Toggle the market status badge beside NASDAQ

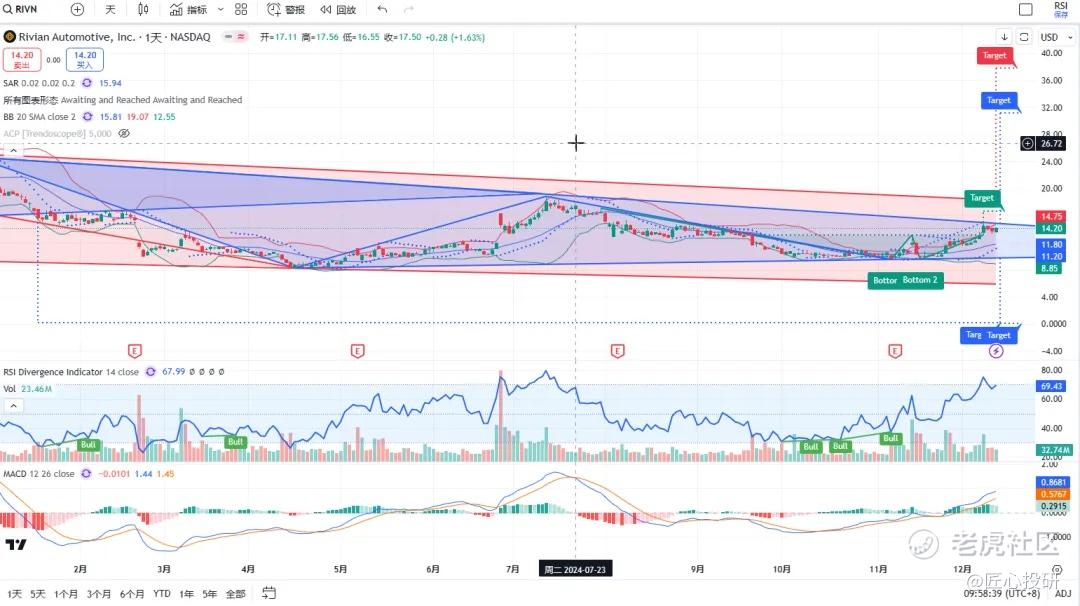(x=235, y=37)
